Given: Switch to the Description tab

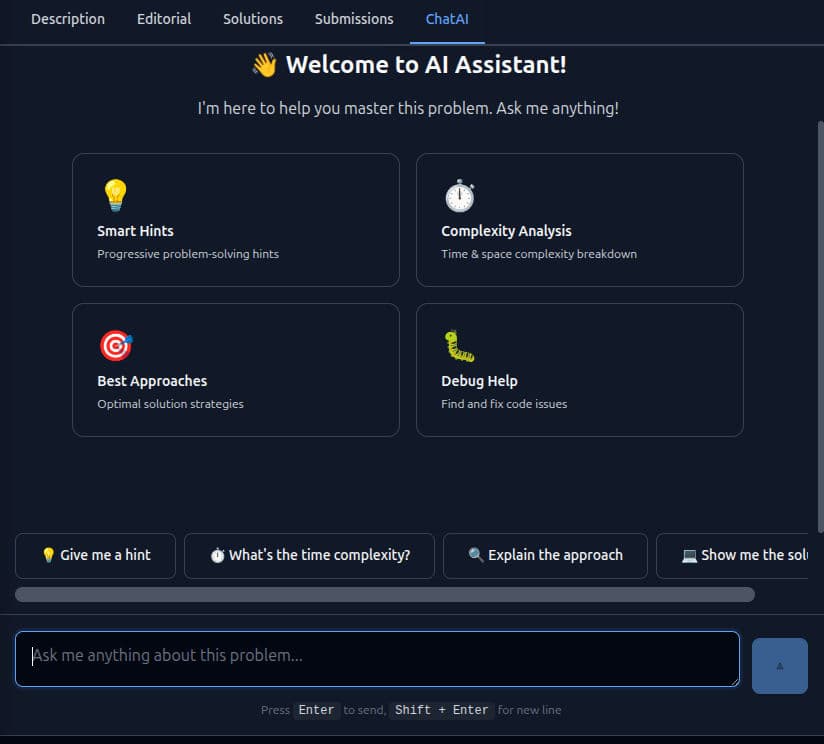Looking at the screenshot, I should pyautogui.click(x=67, y=19).
